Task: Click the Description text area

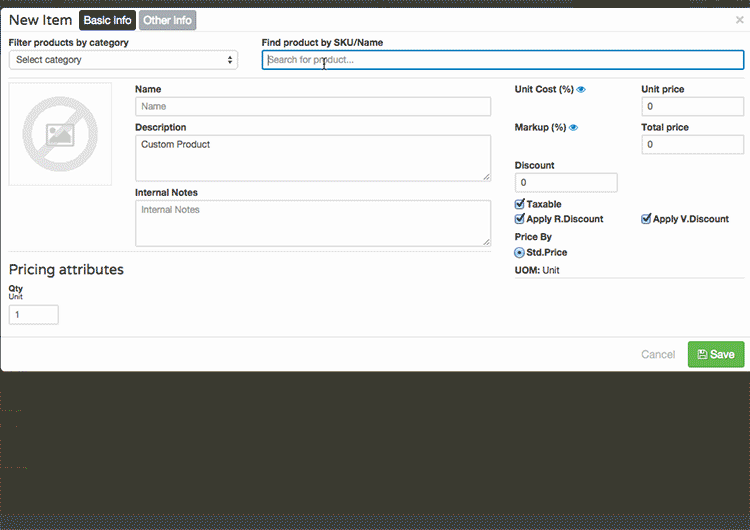Action: pos(313,158)
